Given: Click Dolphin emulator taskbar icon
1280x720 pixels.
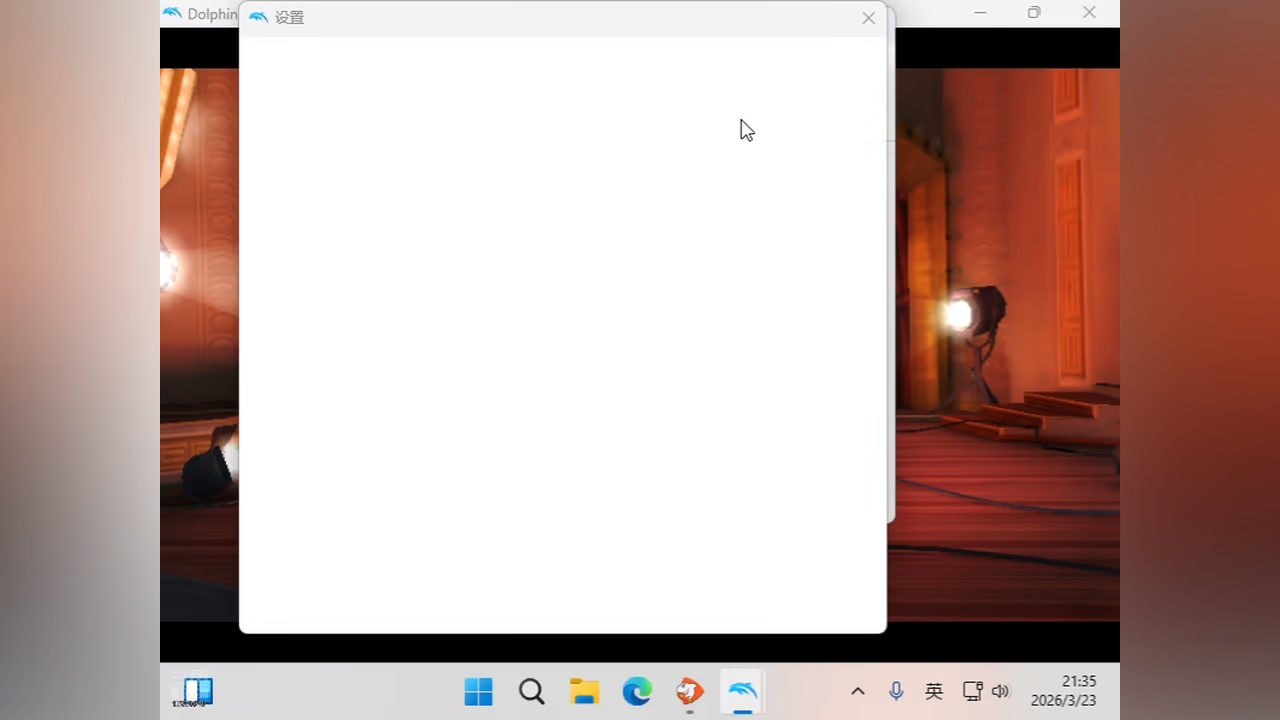Looking at the screenshot, I should coord(742,691).
